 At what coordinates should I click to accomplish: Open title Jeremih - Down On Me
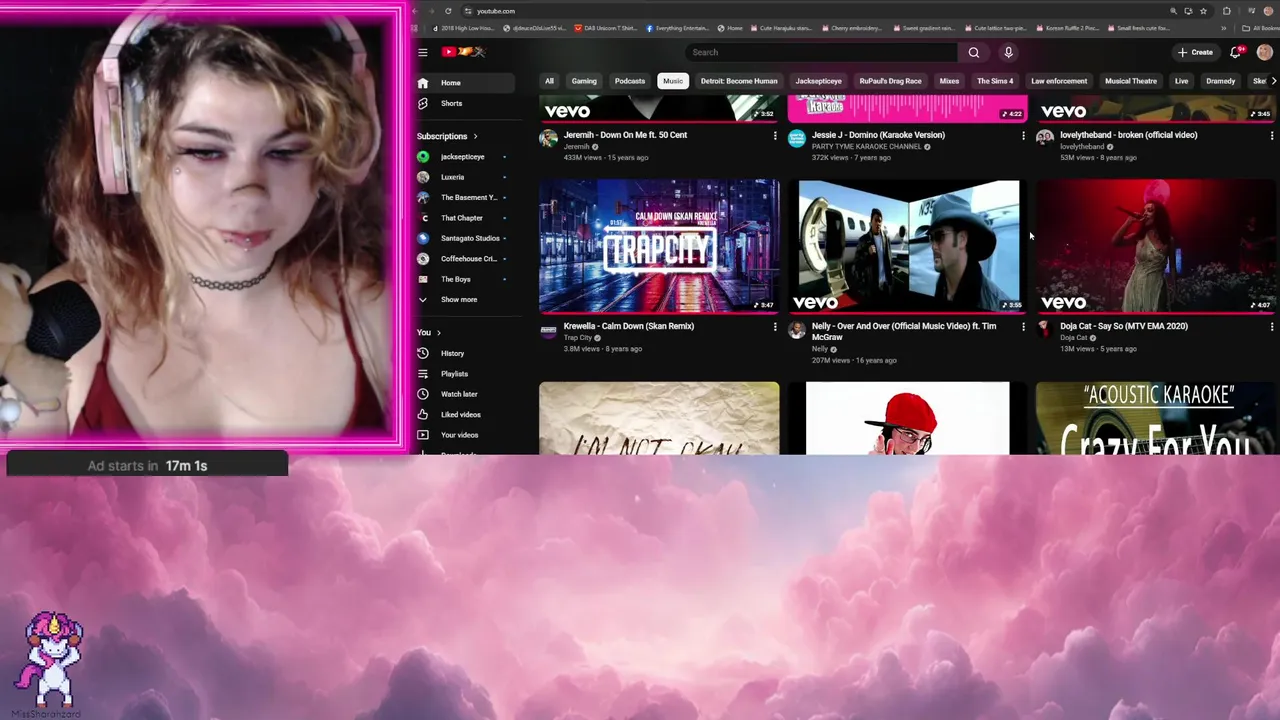click(x=625, y=135)
